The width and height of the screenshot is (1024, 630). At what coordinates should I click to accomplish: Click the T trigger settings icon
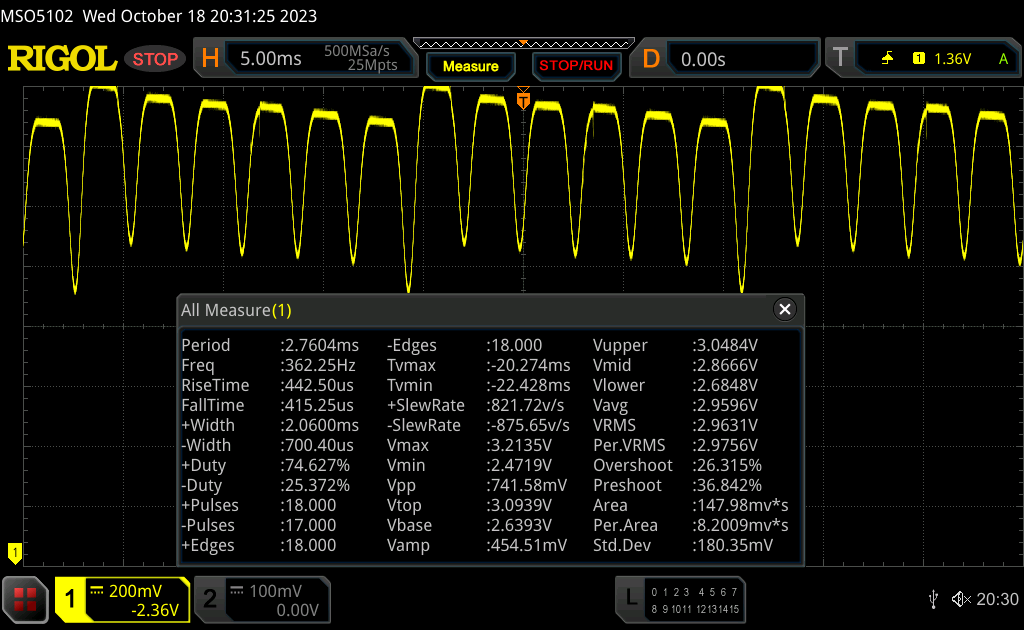(840, 59)
